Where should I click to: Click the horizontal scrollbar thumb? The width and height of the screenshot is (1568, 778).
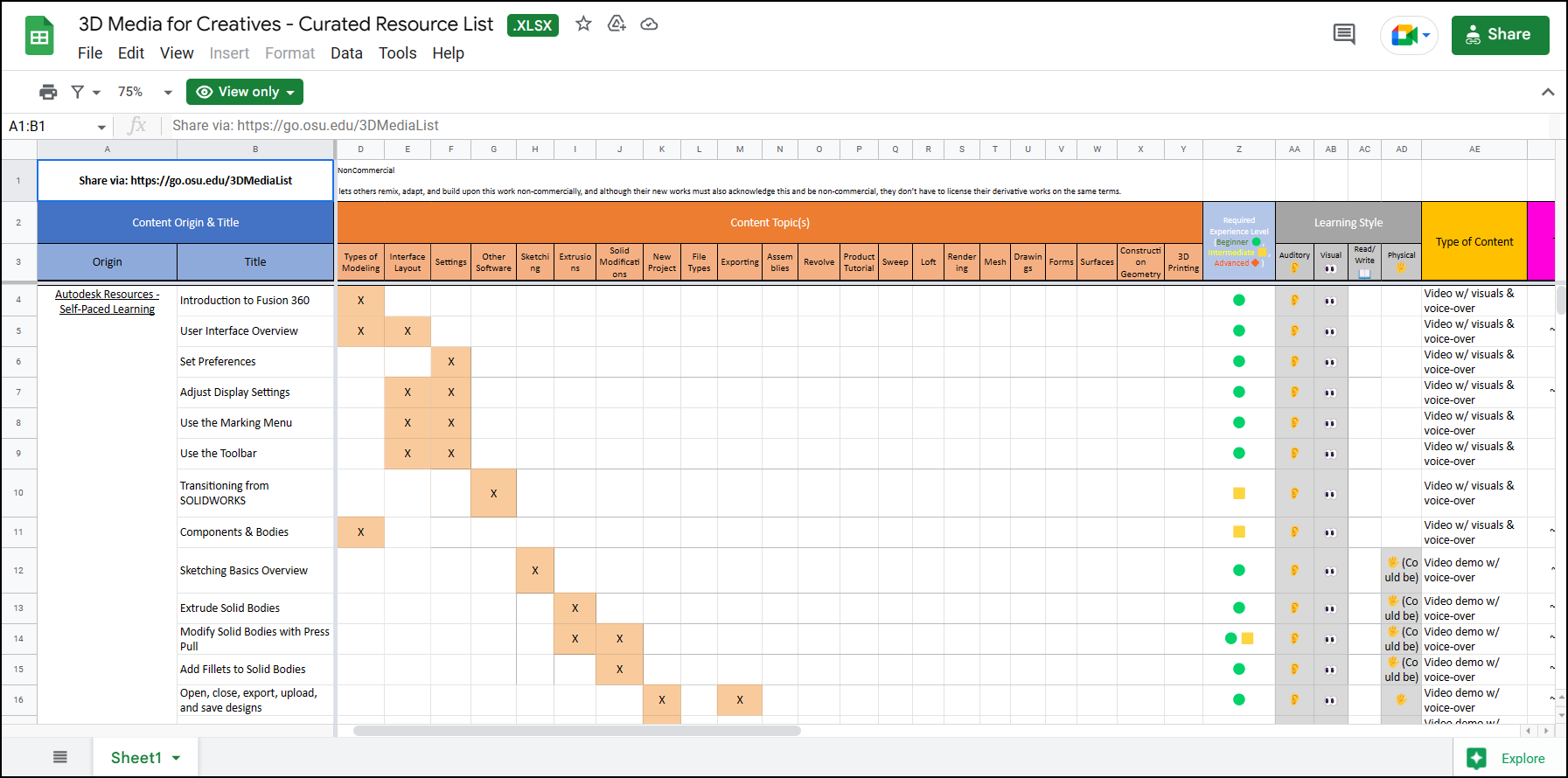(x=577, y=731)
